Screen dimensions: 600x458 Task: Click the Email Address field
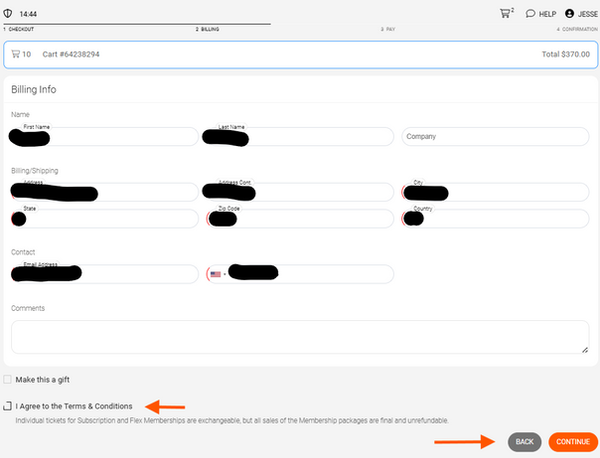[104, 274]
